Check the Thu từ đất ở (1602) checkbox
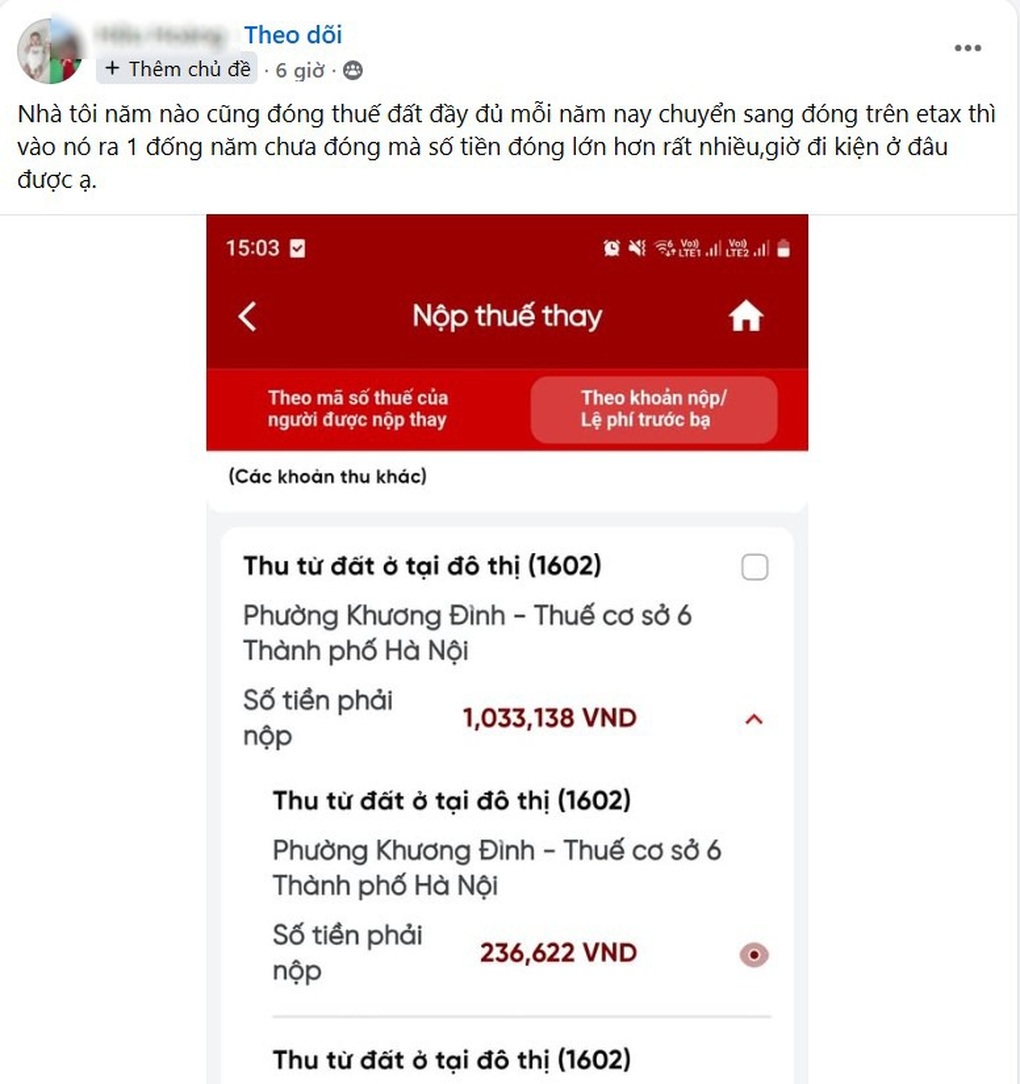1020x1084 pixels. click(754, 567)
